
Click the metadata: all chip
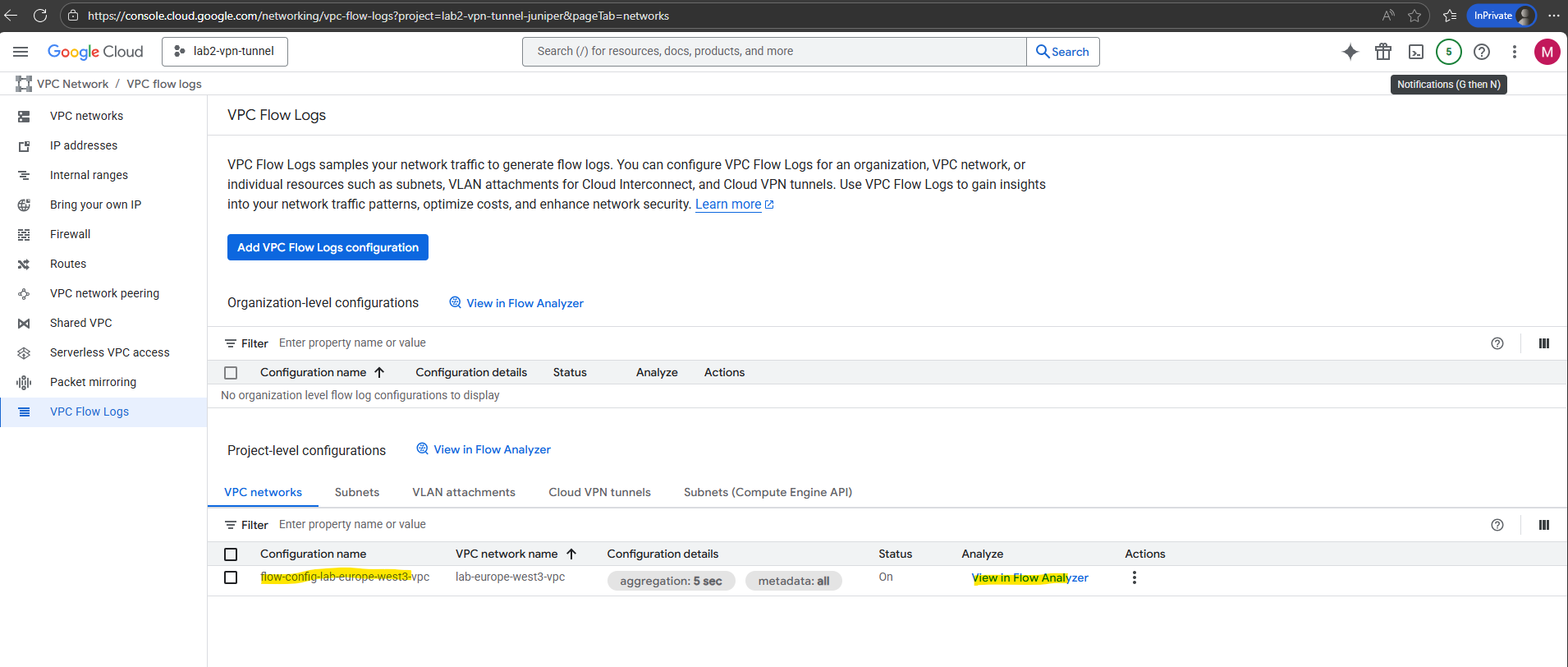[794, 581]
